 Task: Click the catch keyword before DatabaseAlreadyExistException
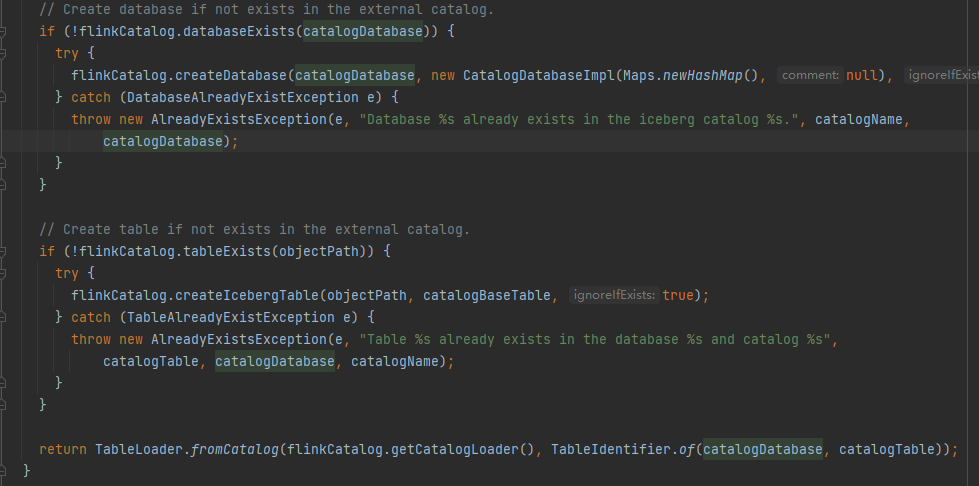pyautogui.click(x=91, y=97)
